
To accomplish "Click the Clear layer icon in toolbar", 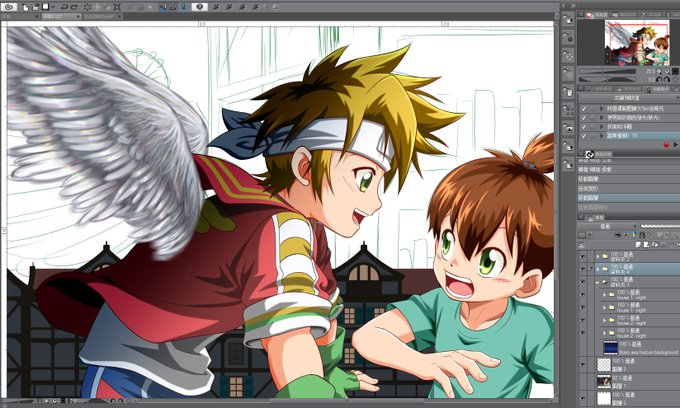I will click(x=88, y=7).
